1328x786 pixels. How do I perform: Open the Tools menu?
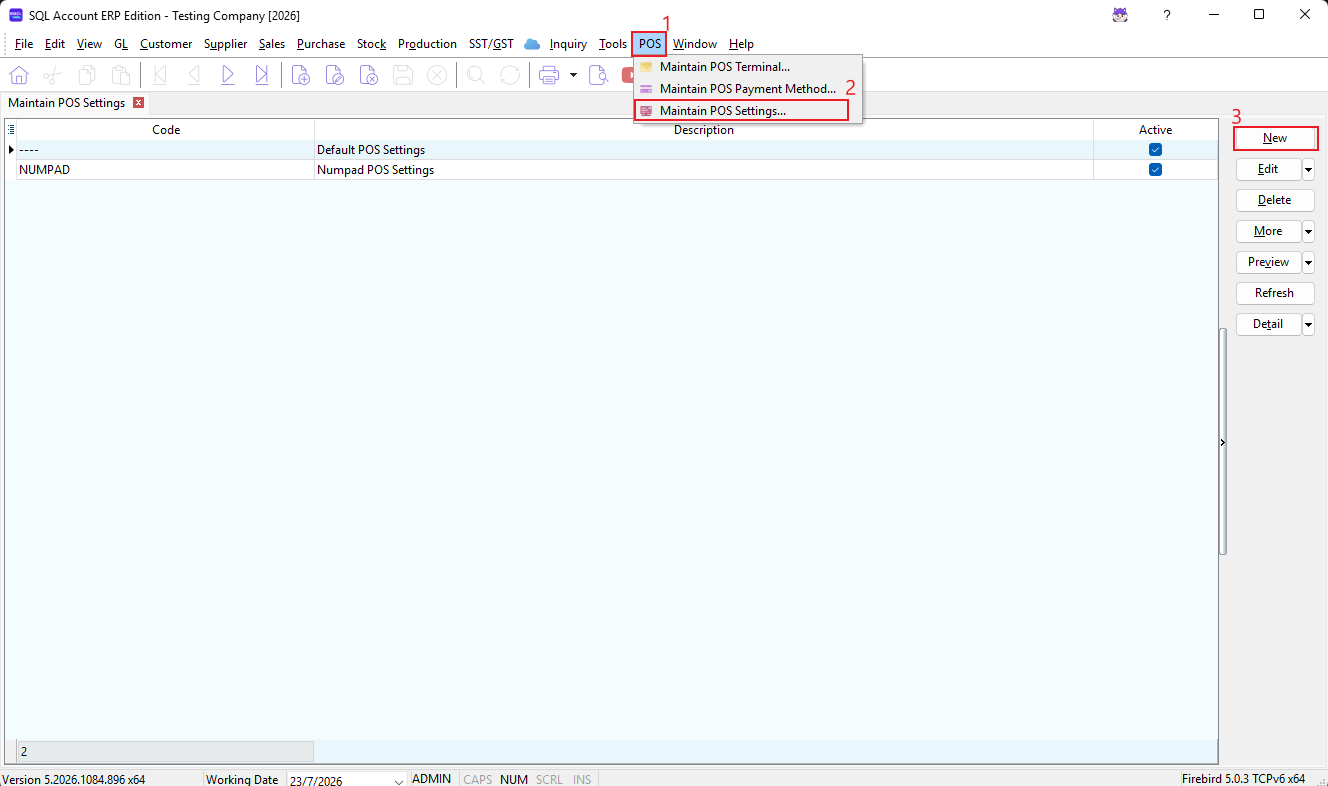(613, 44)
